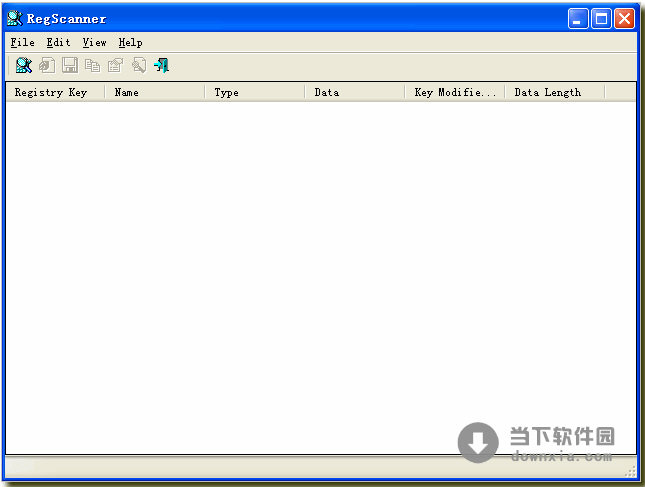
Task: Open the Help menu
Action: pos(130,42)
